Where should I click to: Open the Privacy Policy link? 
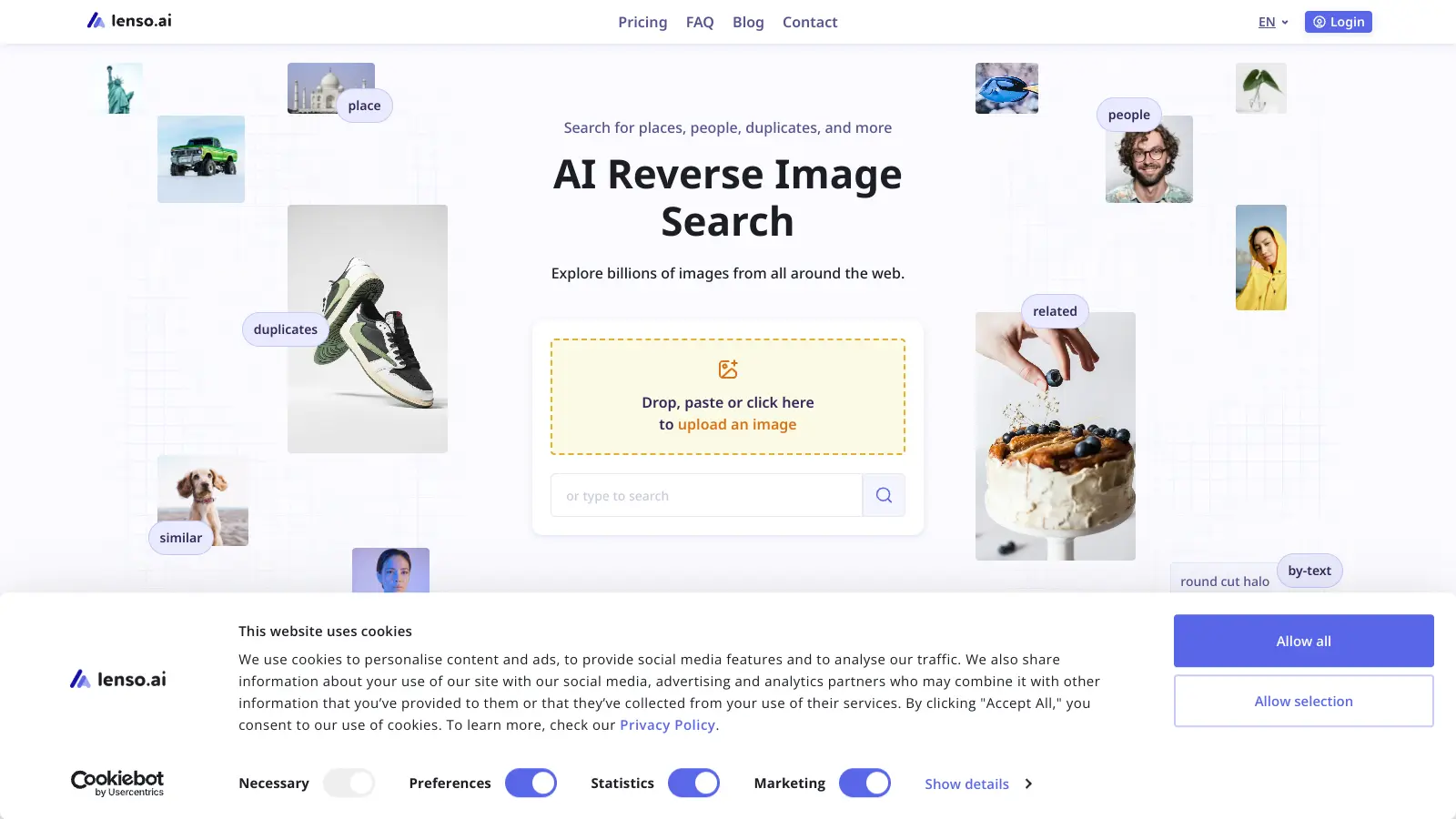(x=667, y=724)
